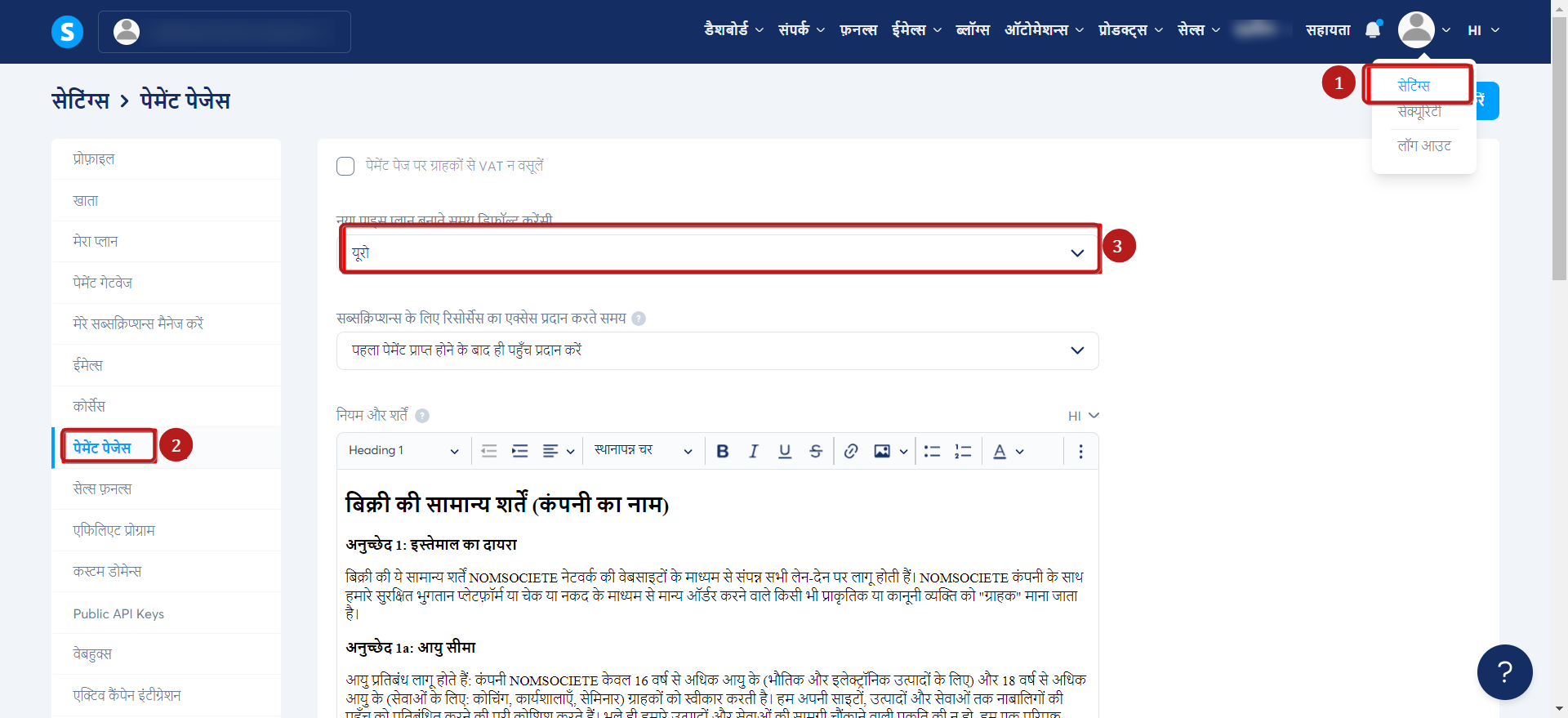Open the Heading 1 style dropdown
1568x718 pixels.
pyautogui.click(x=403, y=451)
